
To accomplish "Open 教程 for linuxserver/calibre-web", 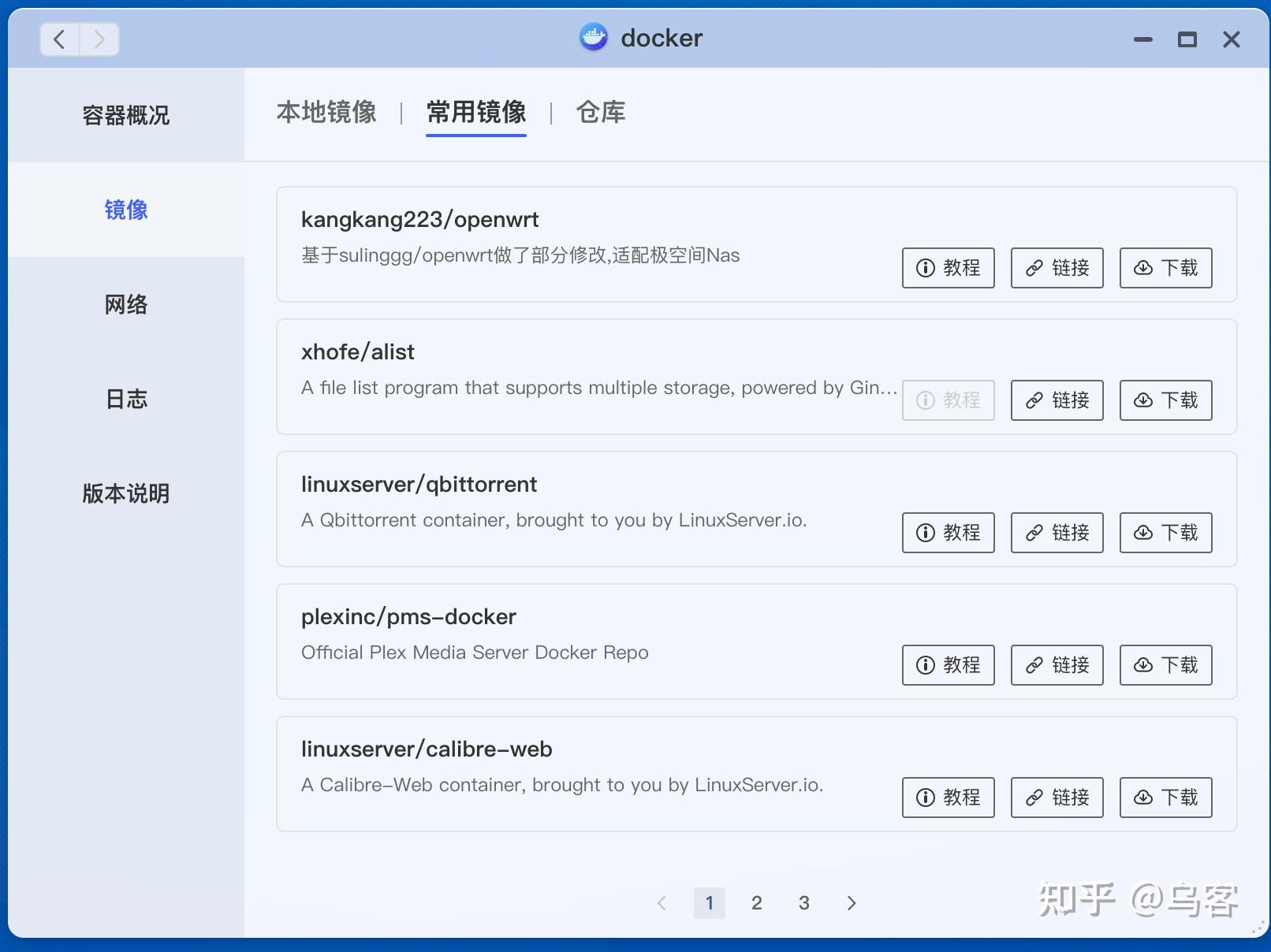I will (949, 798).
